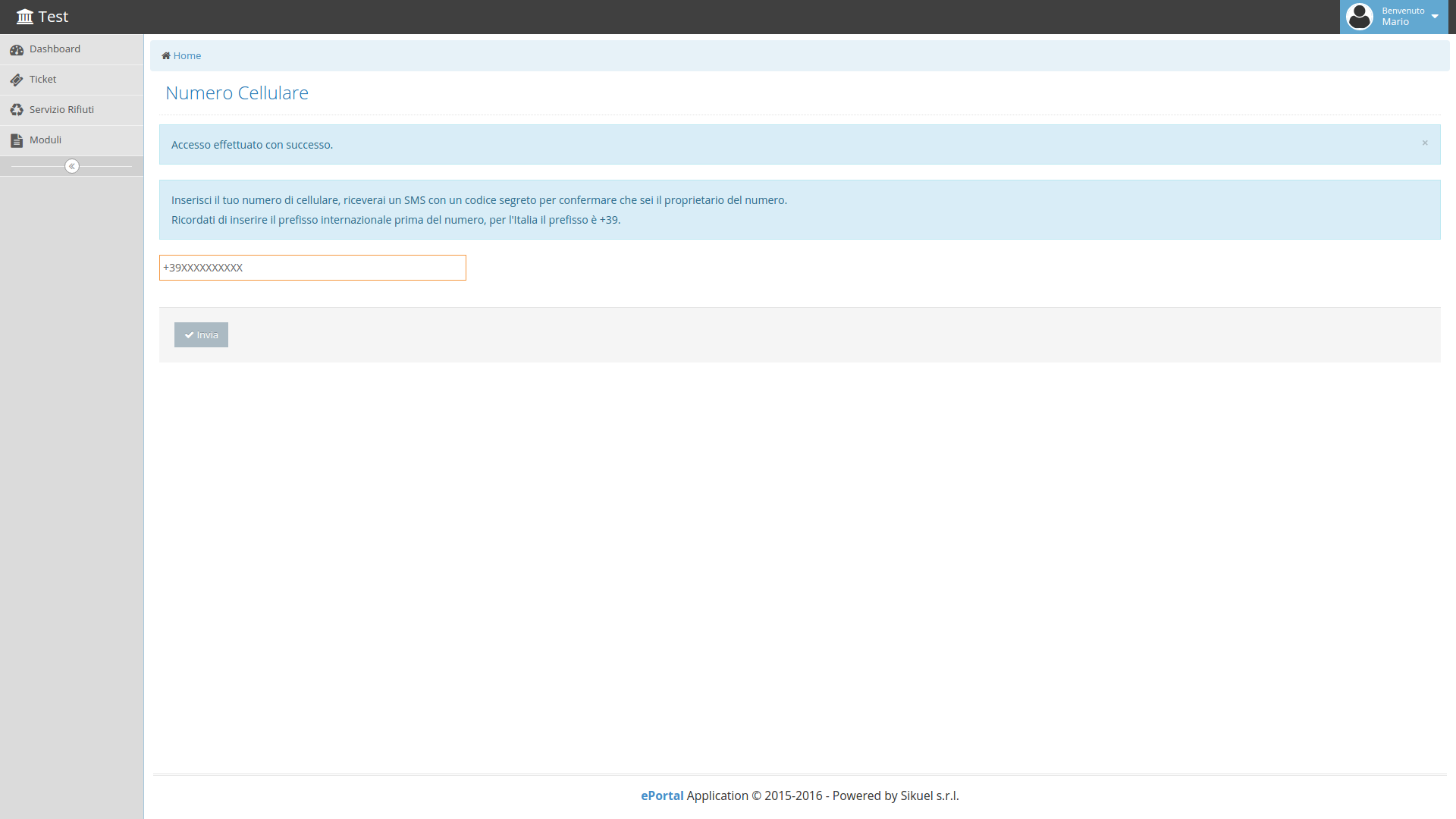Collapse sidebar with double-chevron button
The width and height of the screenshot is (1456, 819).
72,166
